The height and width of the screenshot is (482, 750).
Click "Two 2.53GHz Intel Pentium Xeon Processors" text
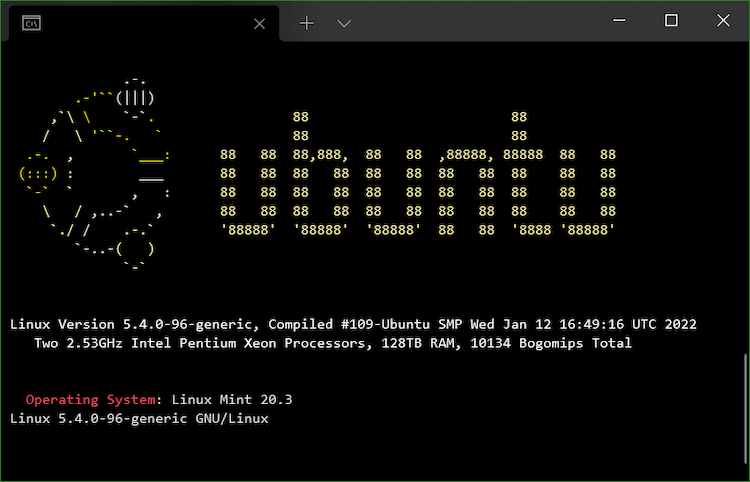(x=201, y=343)
